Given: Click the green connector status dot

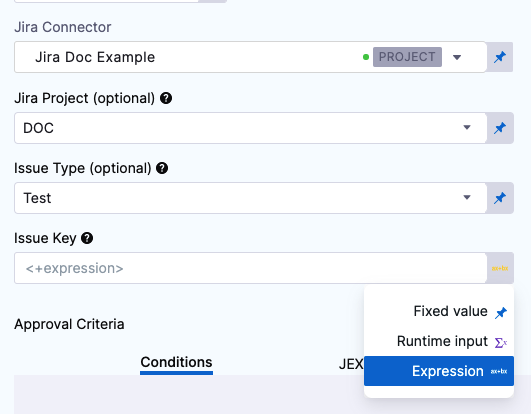Looking at the screenshot, I should click(x=366, y=57).
